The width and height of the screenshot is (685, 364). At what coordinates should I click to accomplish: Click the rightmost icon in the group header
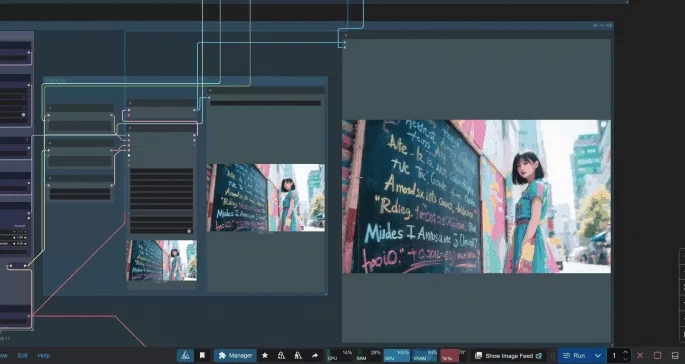609,25
